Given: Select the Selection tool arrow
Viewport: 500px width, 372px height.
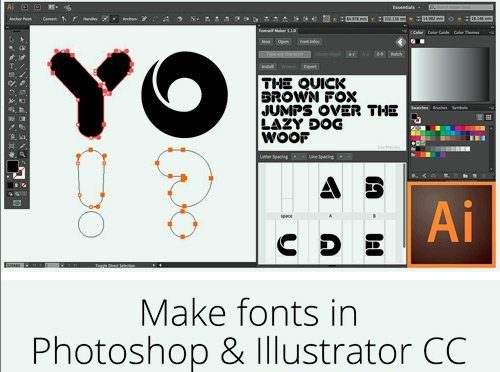Looking at the screenshot, I should click(12, 39).
